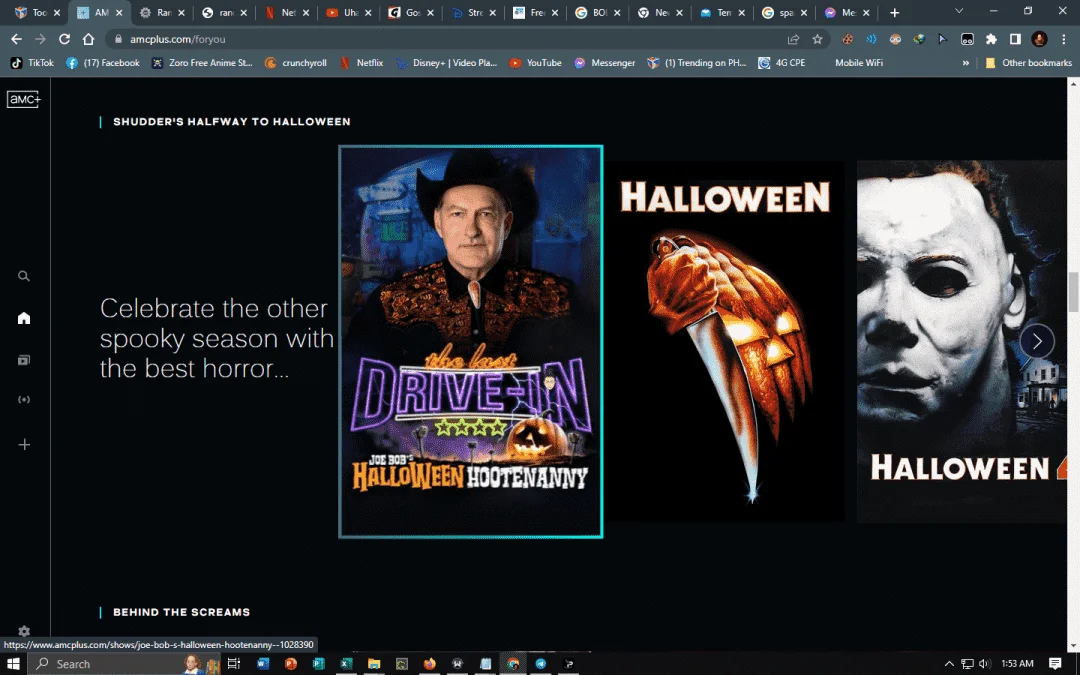Image resolution: width=1080 pixels, height=675 pixels.
Task: Open the YouTube bookmark
Action: [535, 63]
